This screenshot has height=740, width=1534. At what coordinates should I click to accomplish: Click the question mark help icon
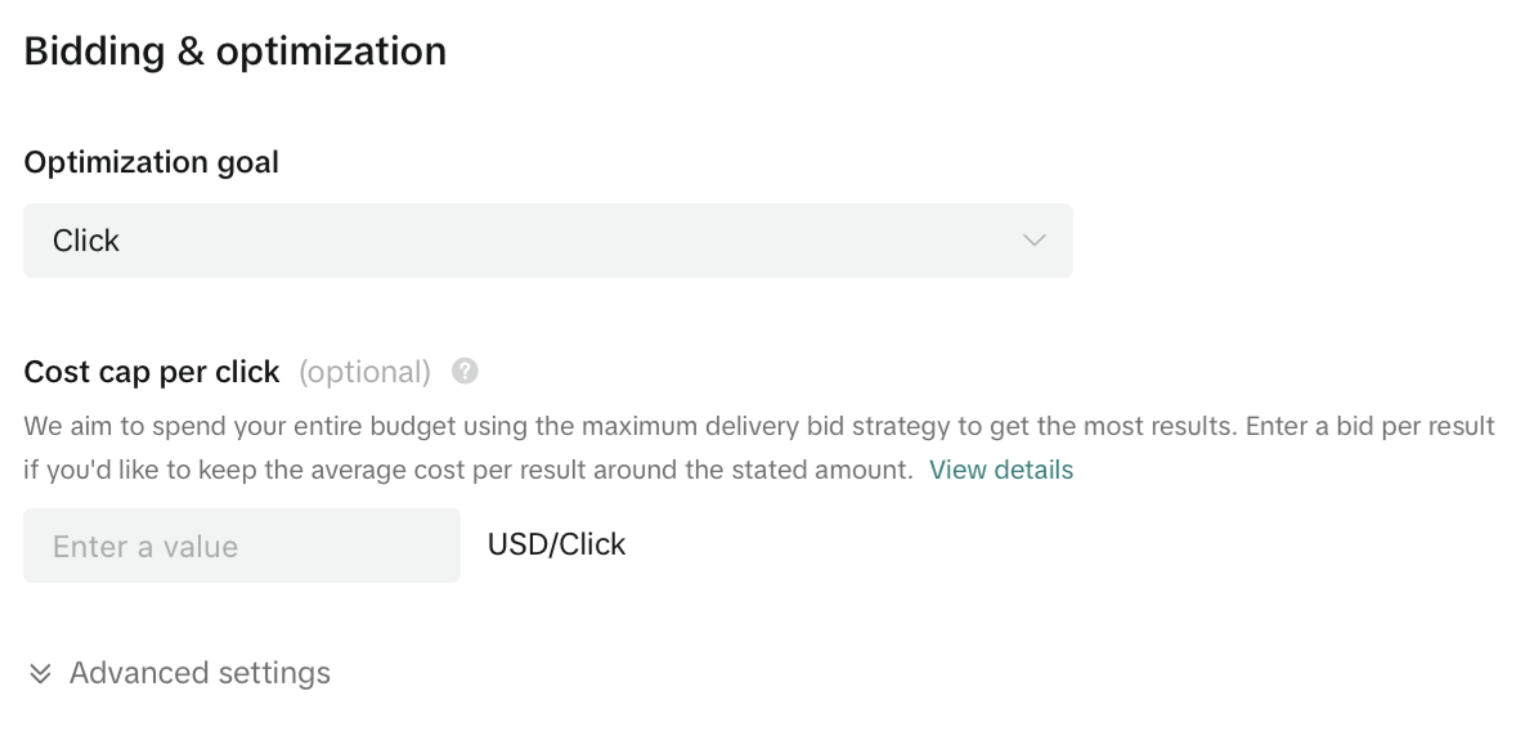465,372
